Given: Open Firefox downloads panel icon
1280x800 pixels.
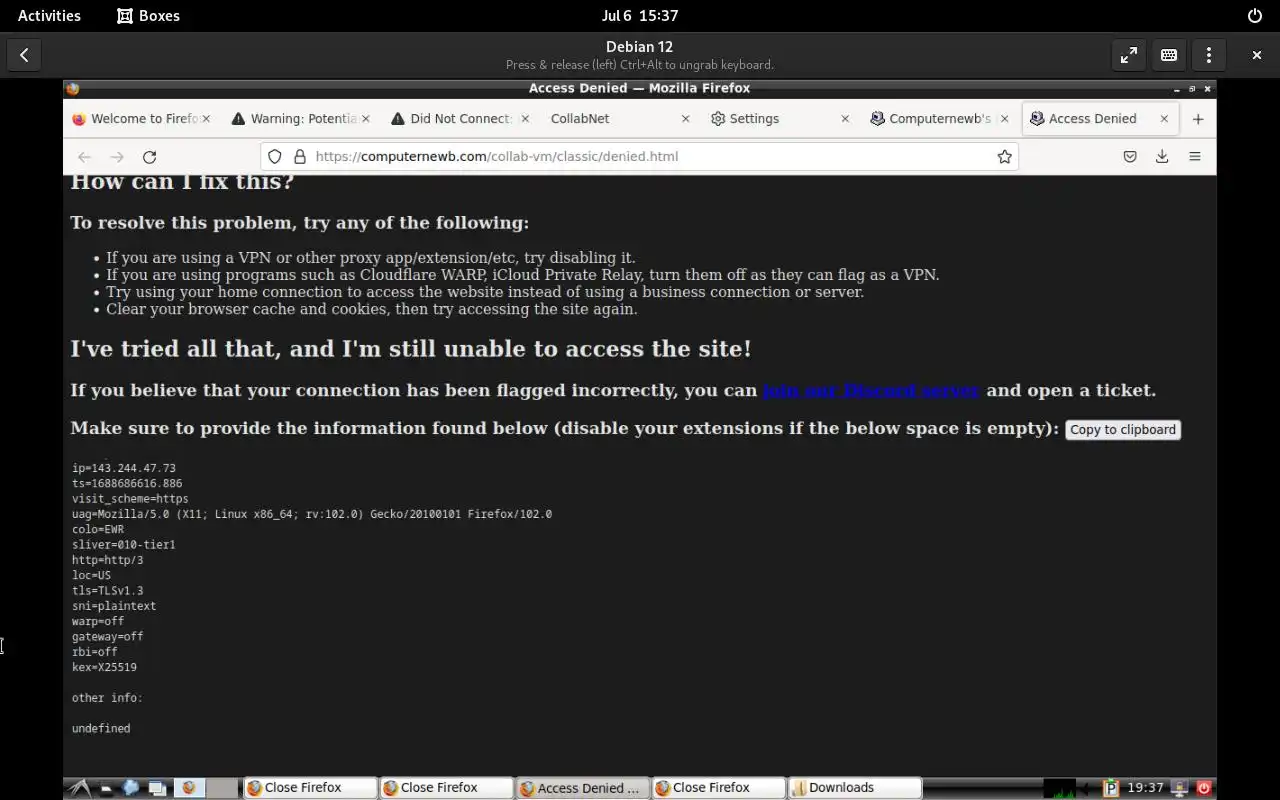Looking at the screenshot, I should coord(1162,157).
